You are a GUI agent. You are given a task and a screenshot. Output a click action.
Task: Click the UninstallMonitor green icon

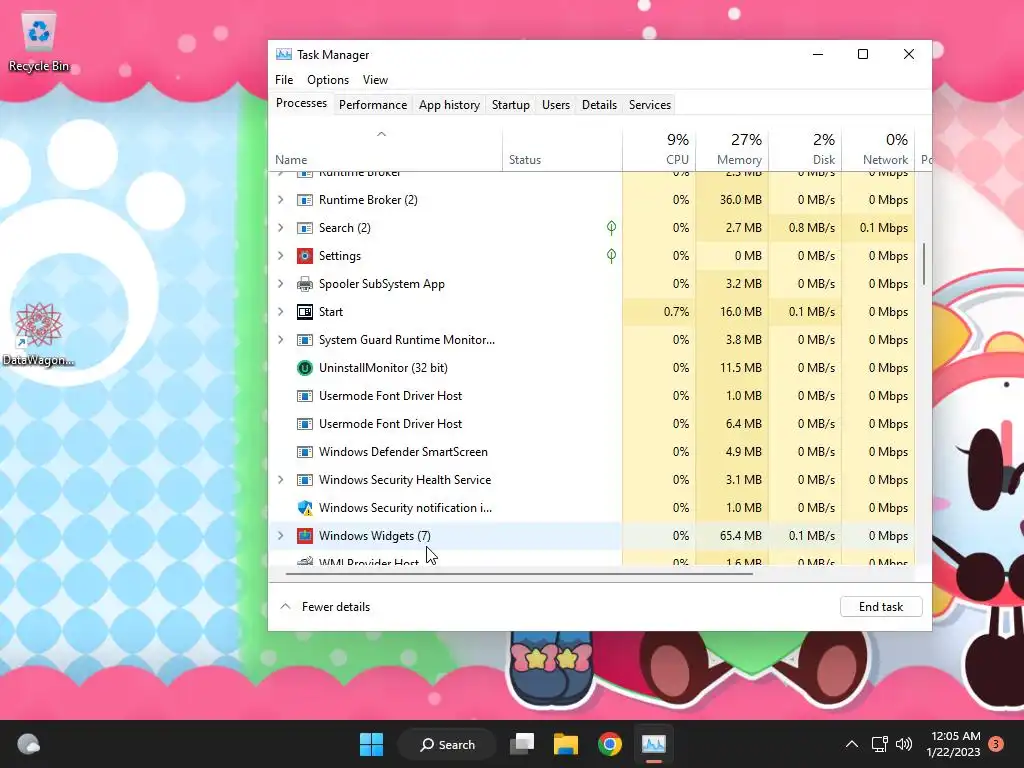[304, 368]
